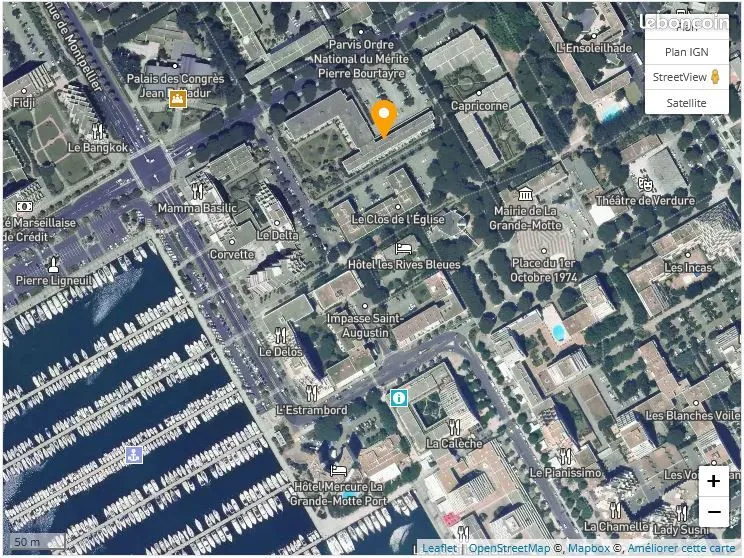This screenshot has height=558, width=744.
Task: Click the Palais des Congrès venue icon
Action: 177,99
